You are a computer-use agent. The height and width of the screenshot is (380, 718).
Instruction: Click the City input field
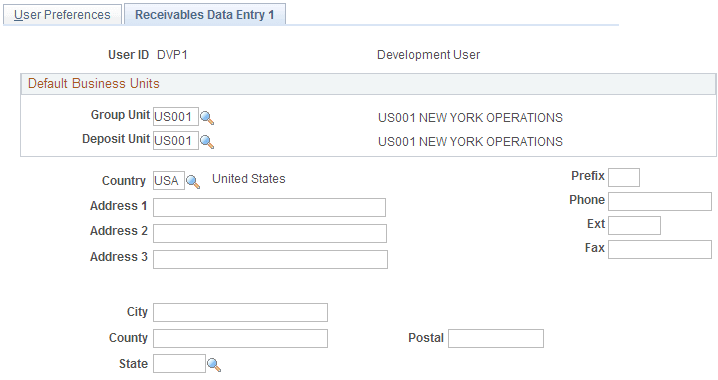tap(240, 312)
